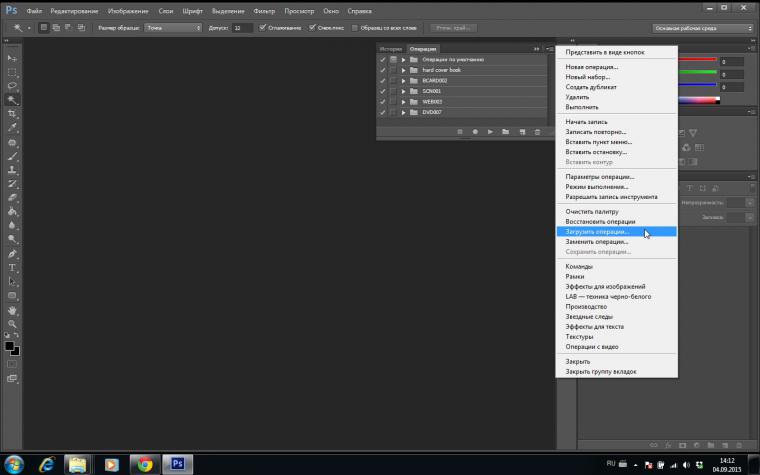Select the Rectangular Marquee tool
This screenshot has height=475, width=760.
tap(12, 72)
